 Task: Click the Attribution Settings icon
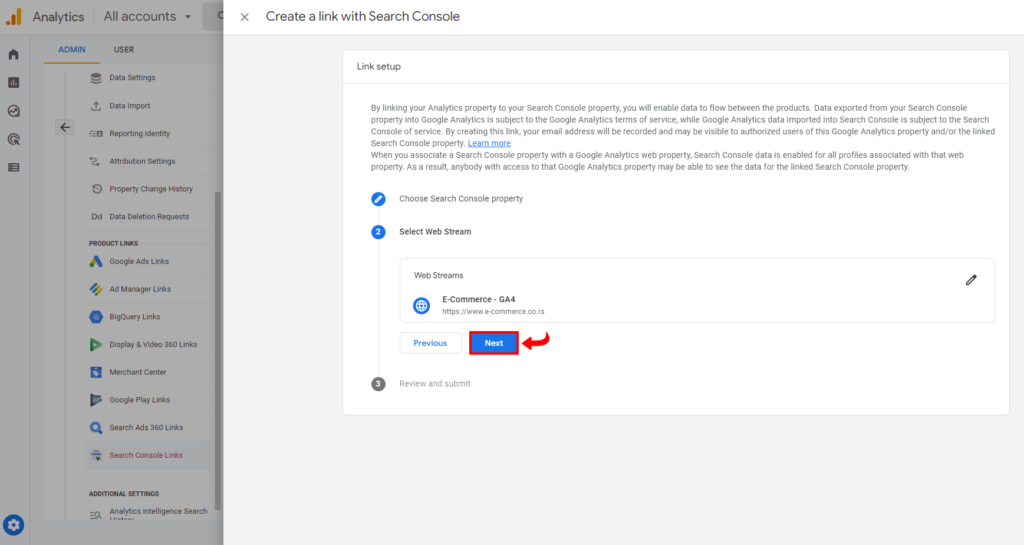[x=96, y=161]
